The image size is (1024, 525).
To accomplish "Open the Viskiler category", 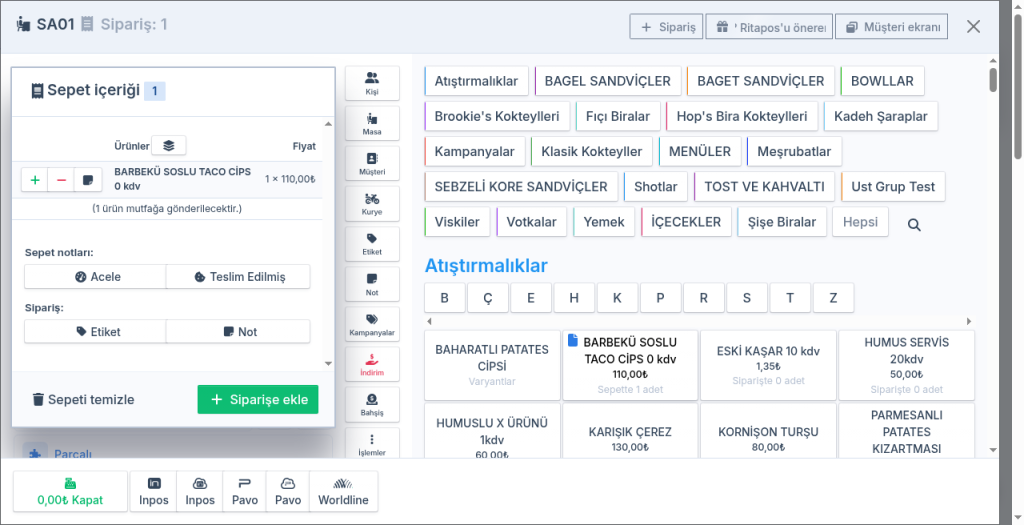I will tap(457, 222).
